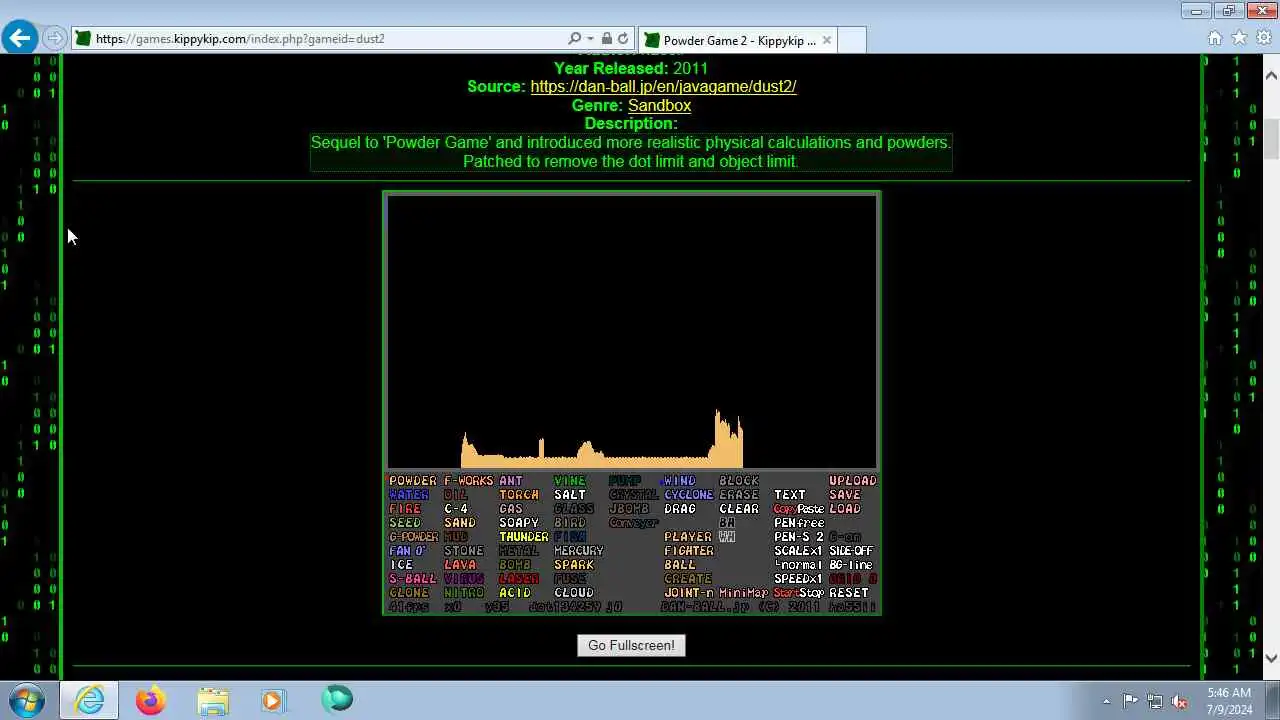Click the Windows Start button

tap(26, 700)
